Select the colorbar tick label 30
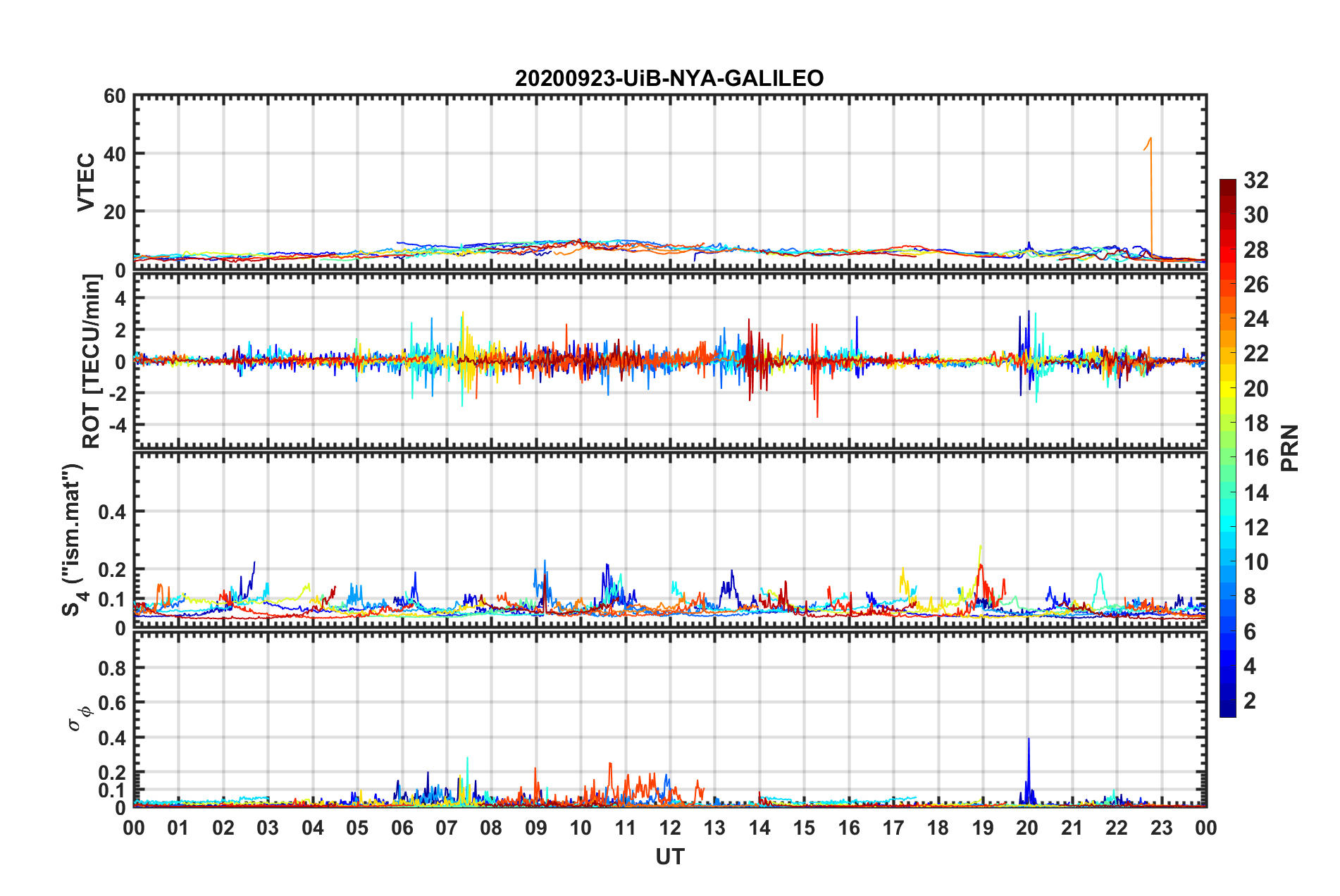The width and height of the screenshot is (1340, 896). pyautogui.click(x=1255, y=215)
